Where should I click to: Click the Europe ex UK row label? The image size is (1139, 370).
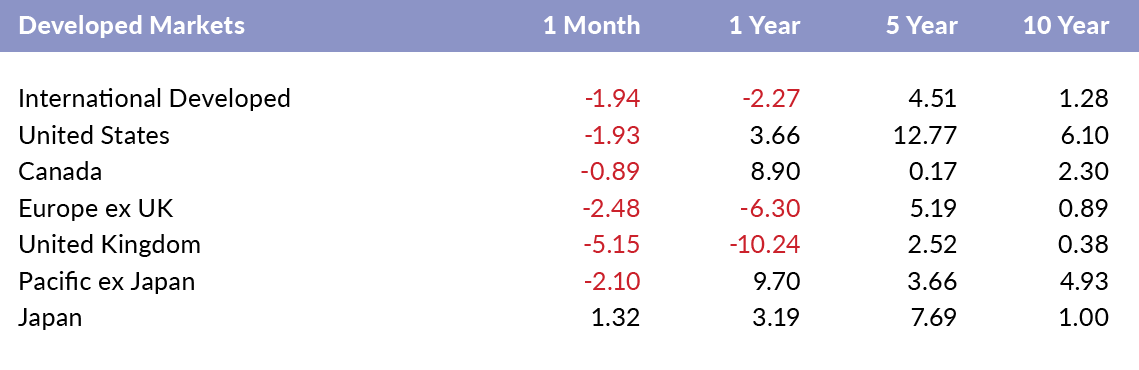(x=96, y=208)
